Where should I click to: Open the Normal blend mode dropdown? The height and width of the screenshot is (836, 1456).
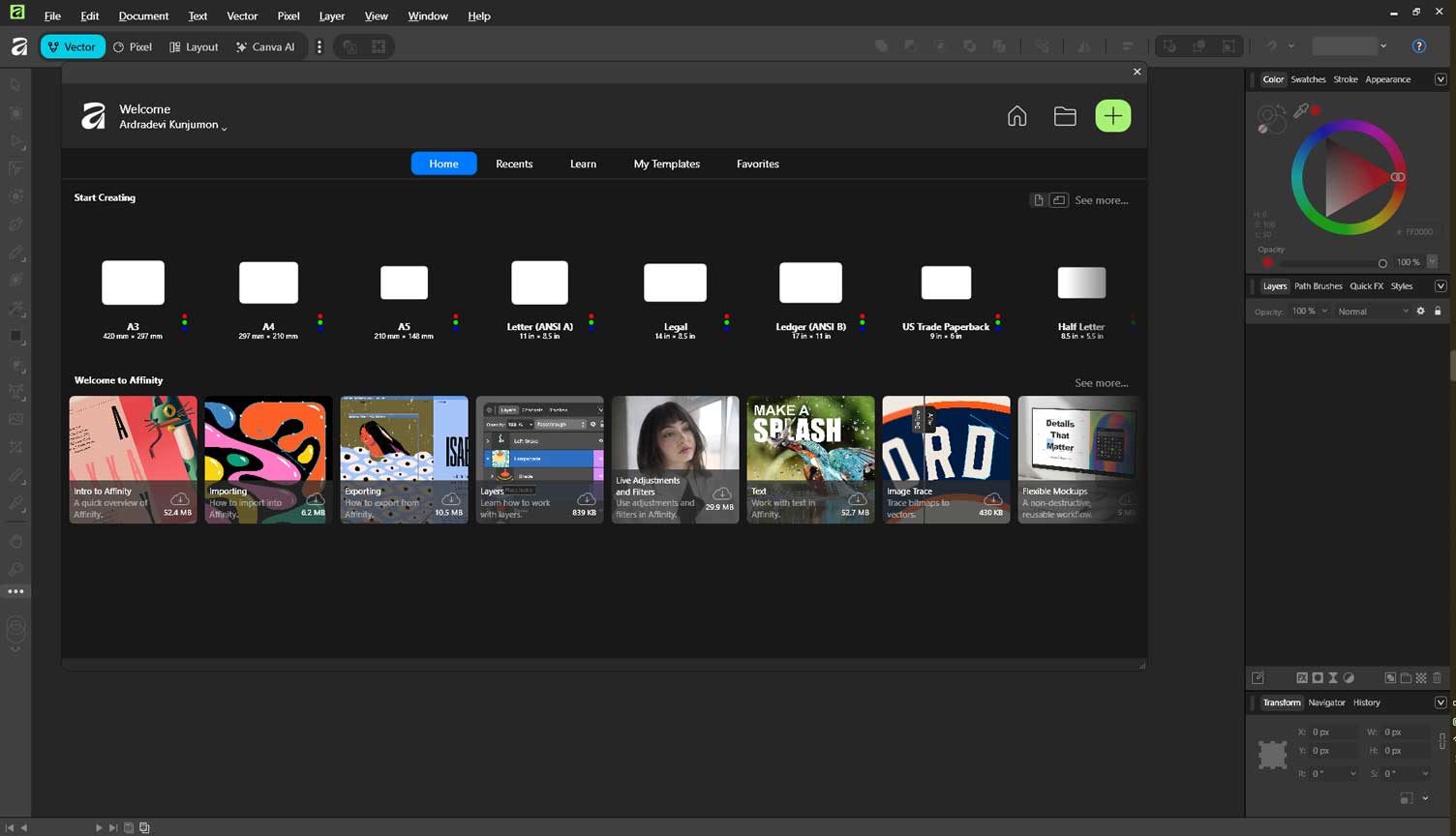click(x=1373, y=312)
